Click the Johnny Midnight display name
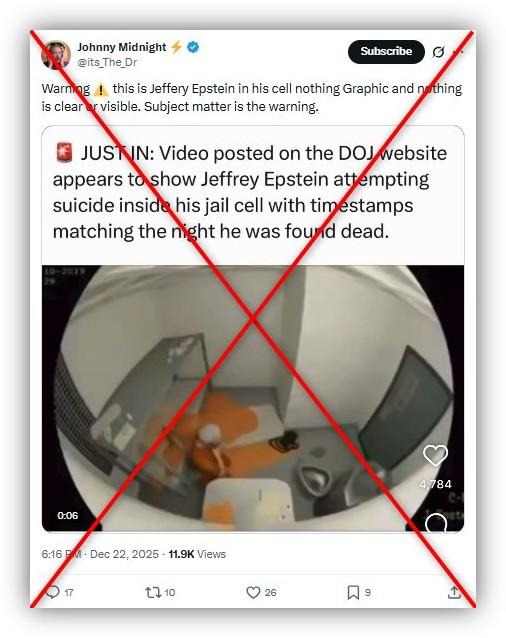506x638 pixels. [x=122, y=47]
